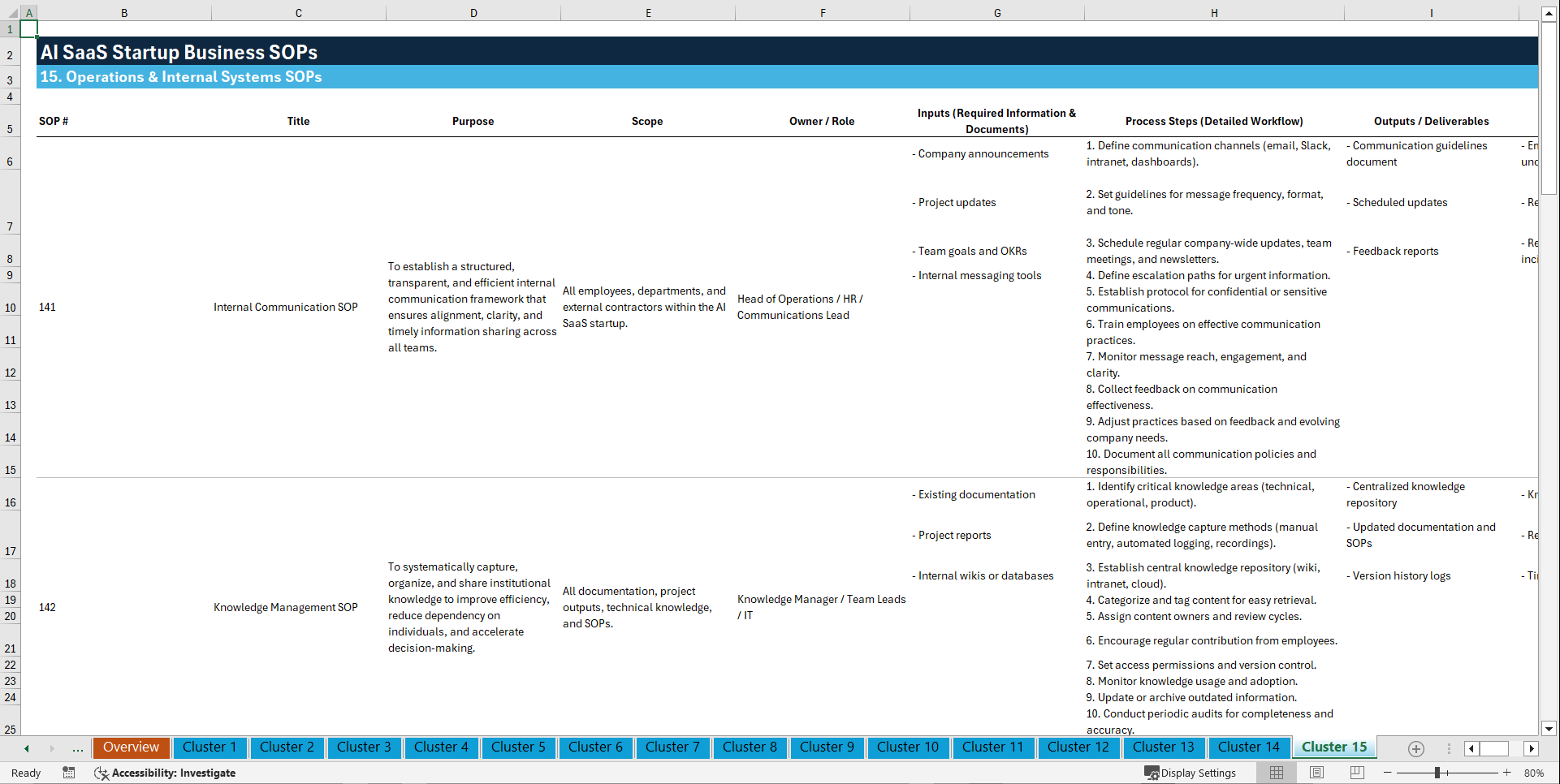Switch to Normal view
Image resolution: width=1560 pixels, height=784 pixels.
point(1276,773)
